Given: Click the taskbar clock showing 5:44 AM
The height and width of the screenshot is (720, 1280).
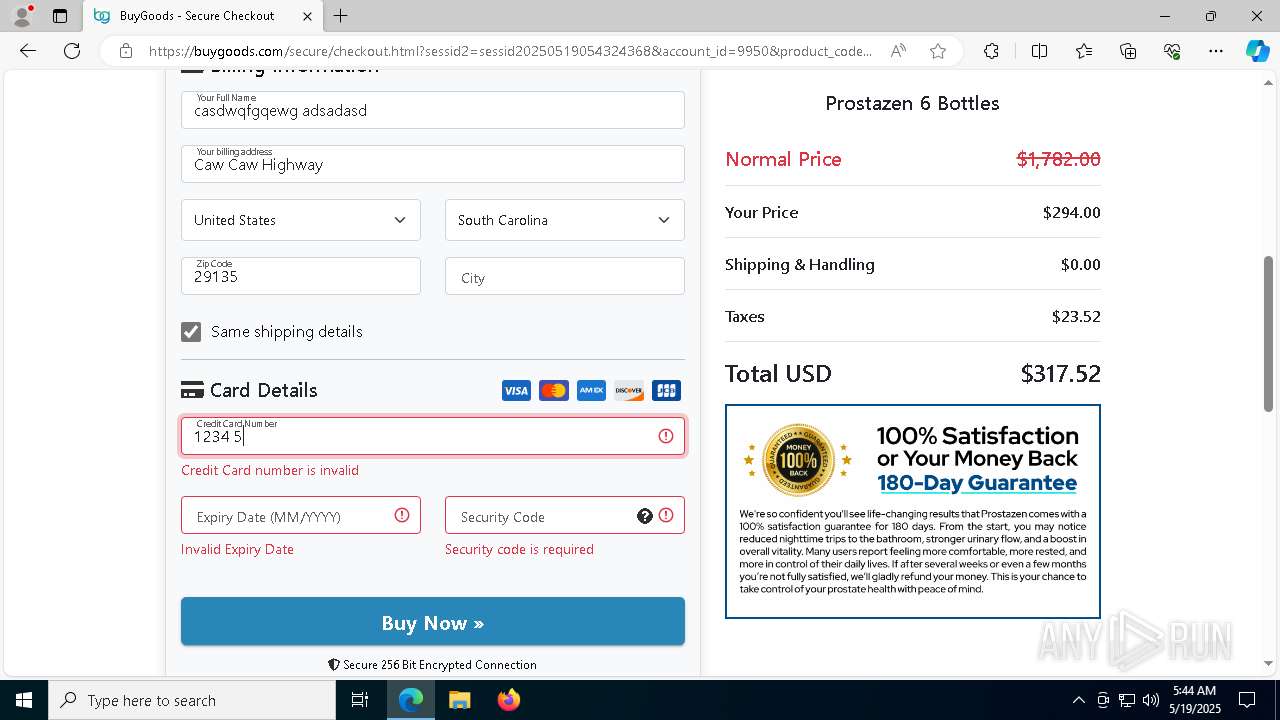Looking at the screenshot, I should click(x=1195, y=700).
